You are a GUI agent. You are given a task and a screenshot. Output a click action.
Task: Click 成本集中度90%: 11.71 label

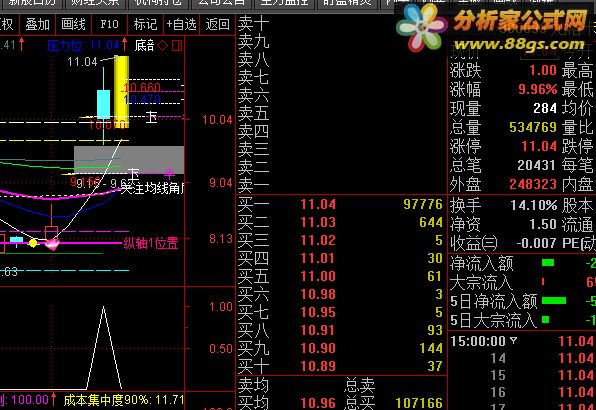[124, 400]
